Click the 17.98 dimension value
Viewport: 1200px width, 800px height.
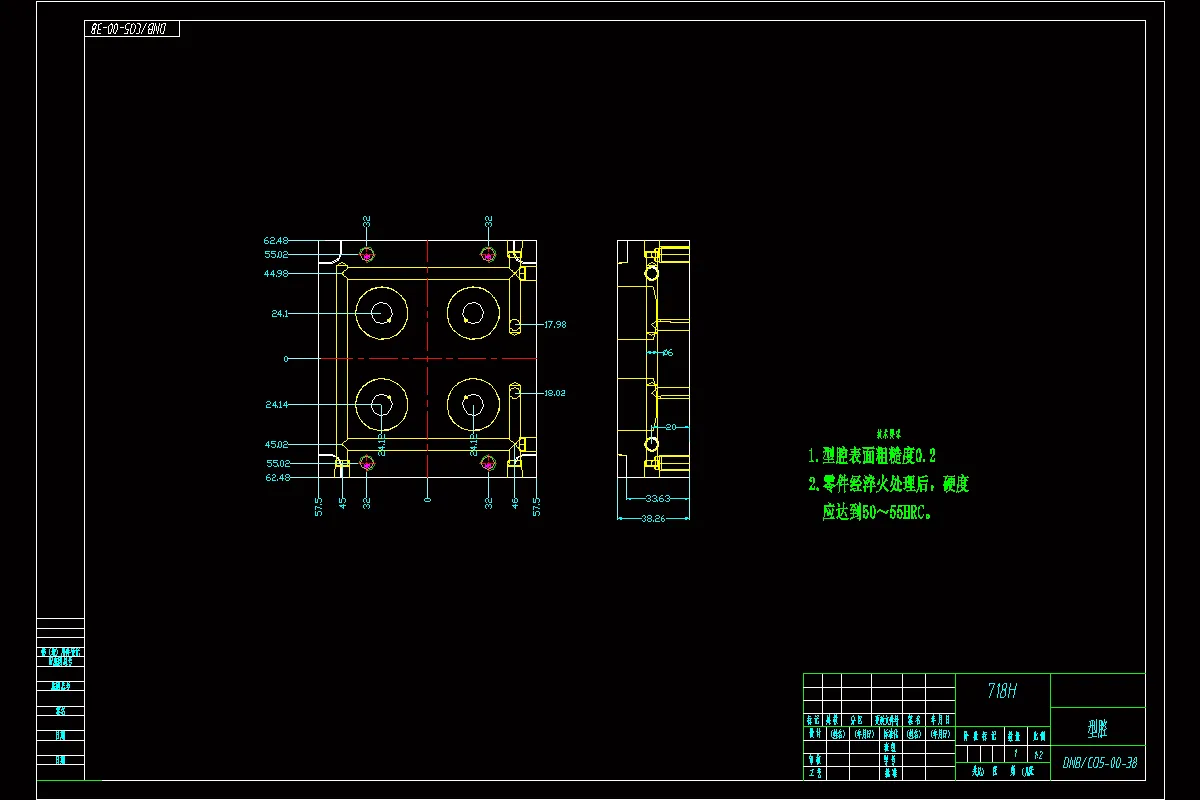click(555, 324)
